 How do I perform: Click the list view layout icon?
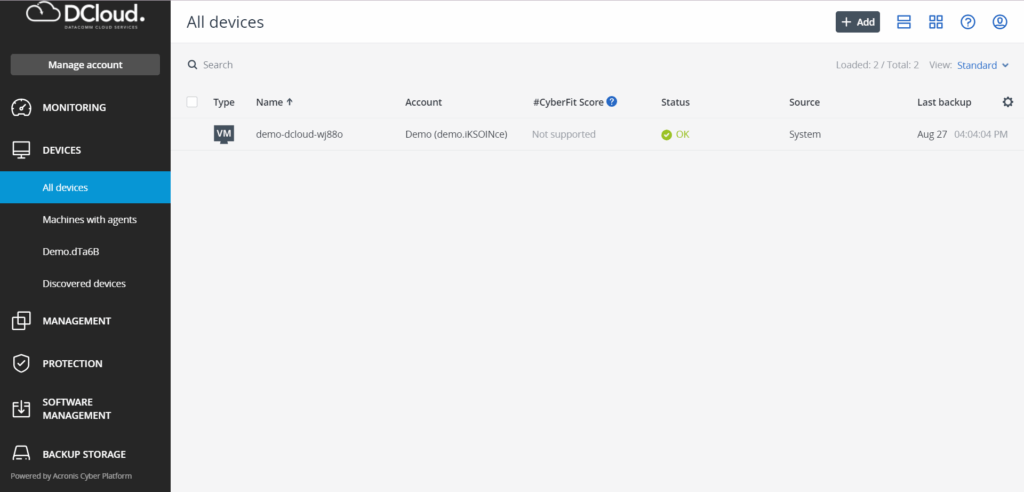pos(904,22)
